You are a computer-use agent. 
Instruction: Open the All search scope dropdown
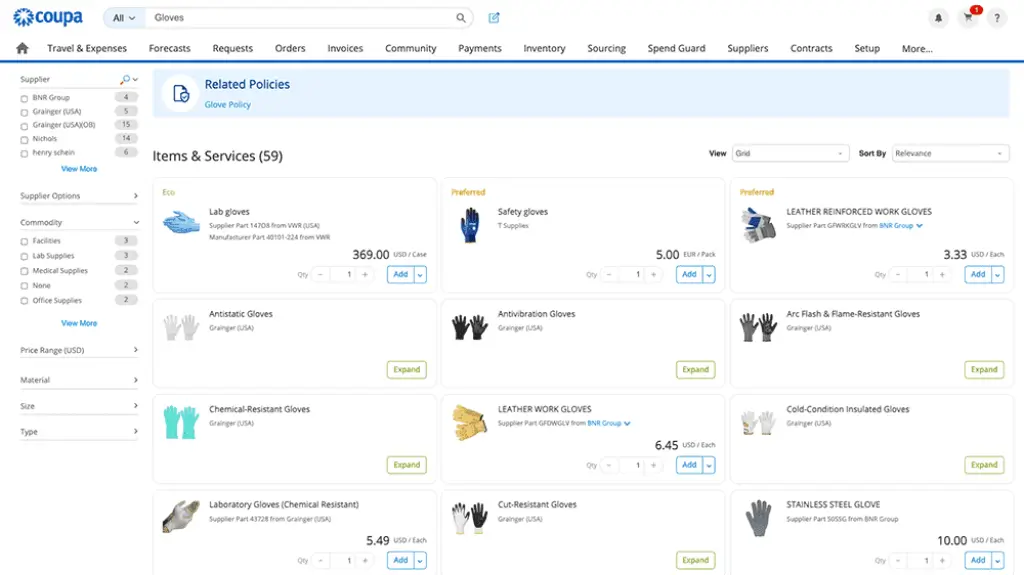point(124,18)
